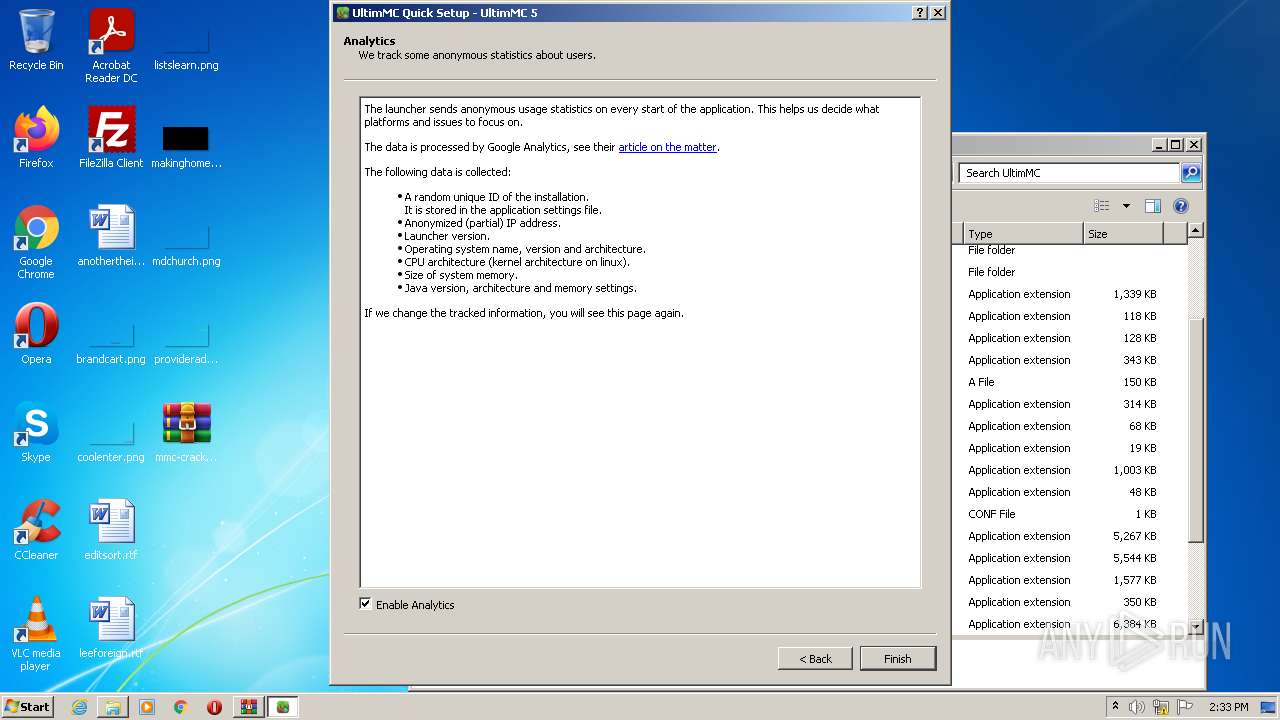Screen dimensions: 1280x720
Task: Select the listslearn.png desktop file
Action: click(186, 46)
